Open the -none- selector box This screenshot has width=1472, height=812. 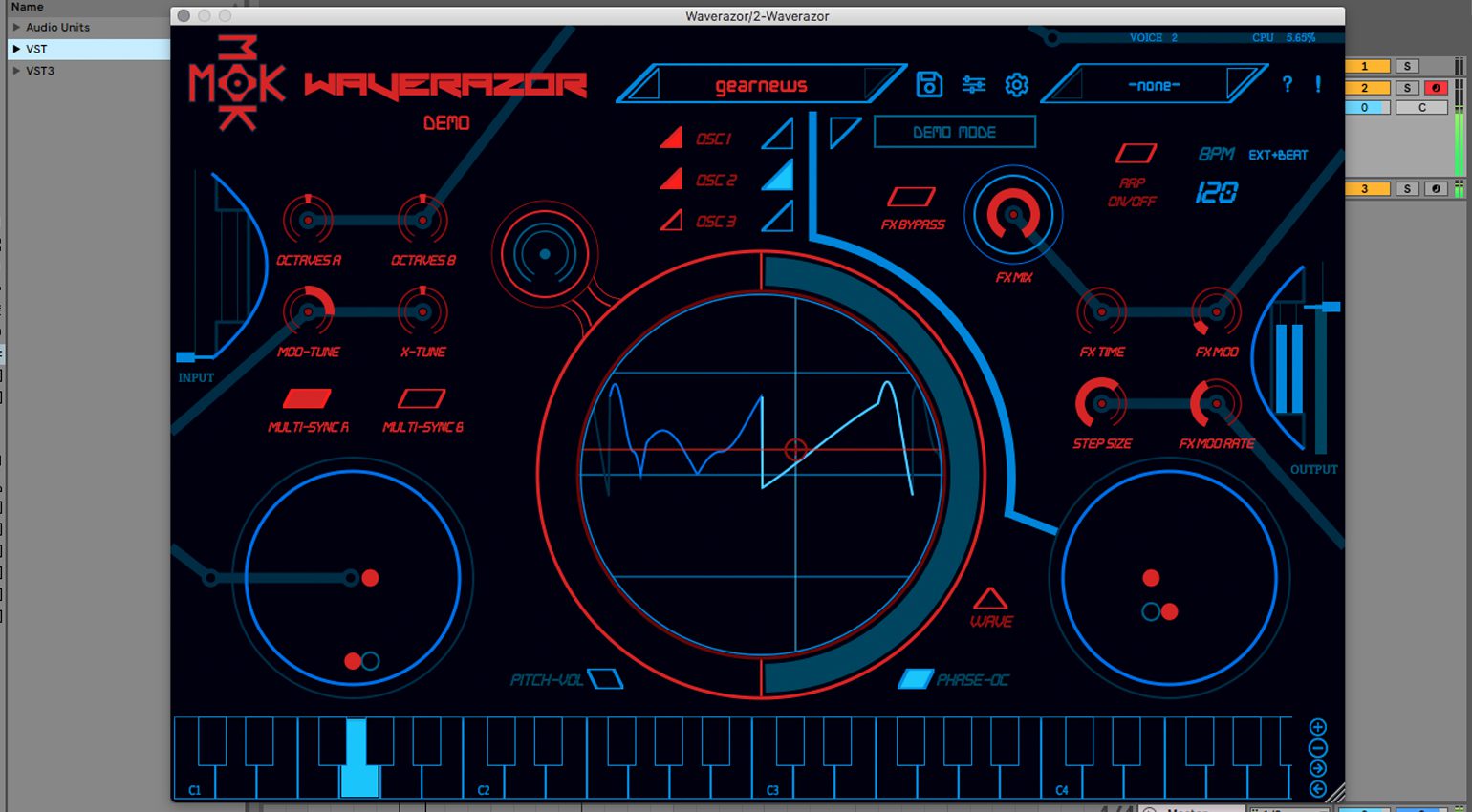tap(1154, 85)
